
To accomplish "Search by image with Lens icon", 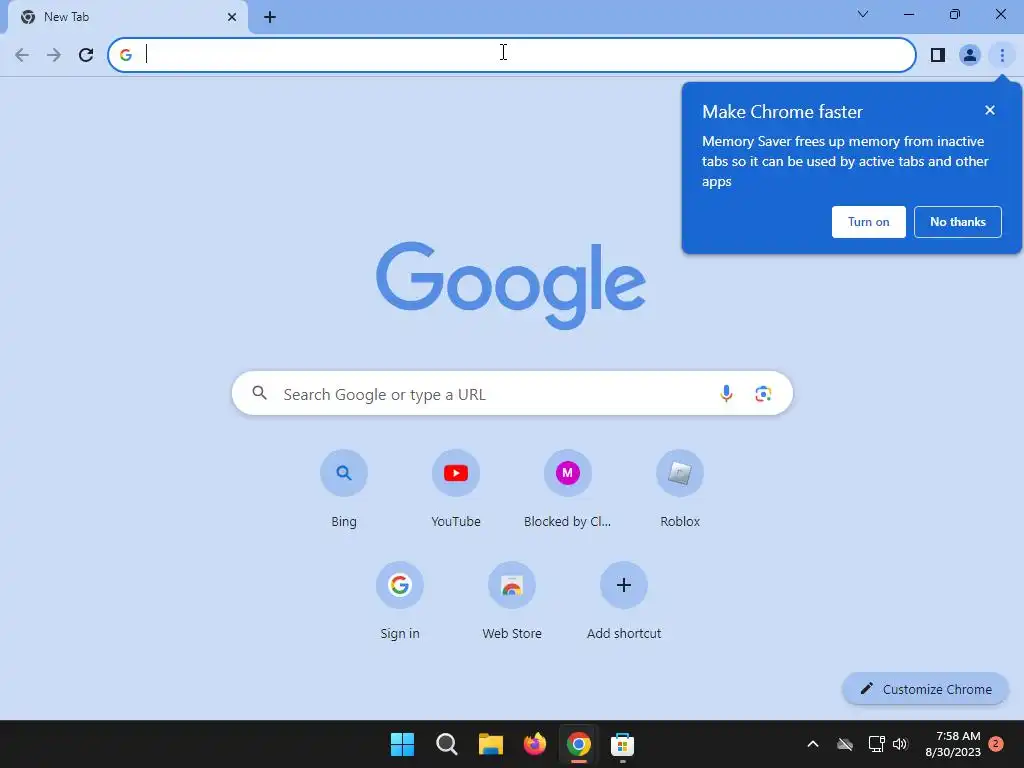I will (x=763, y=393).
